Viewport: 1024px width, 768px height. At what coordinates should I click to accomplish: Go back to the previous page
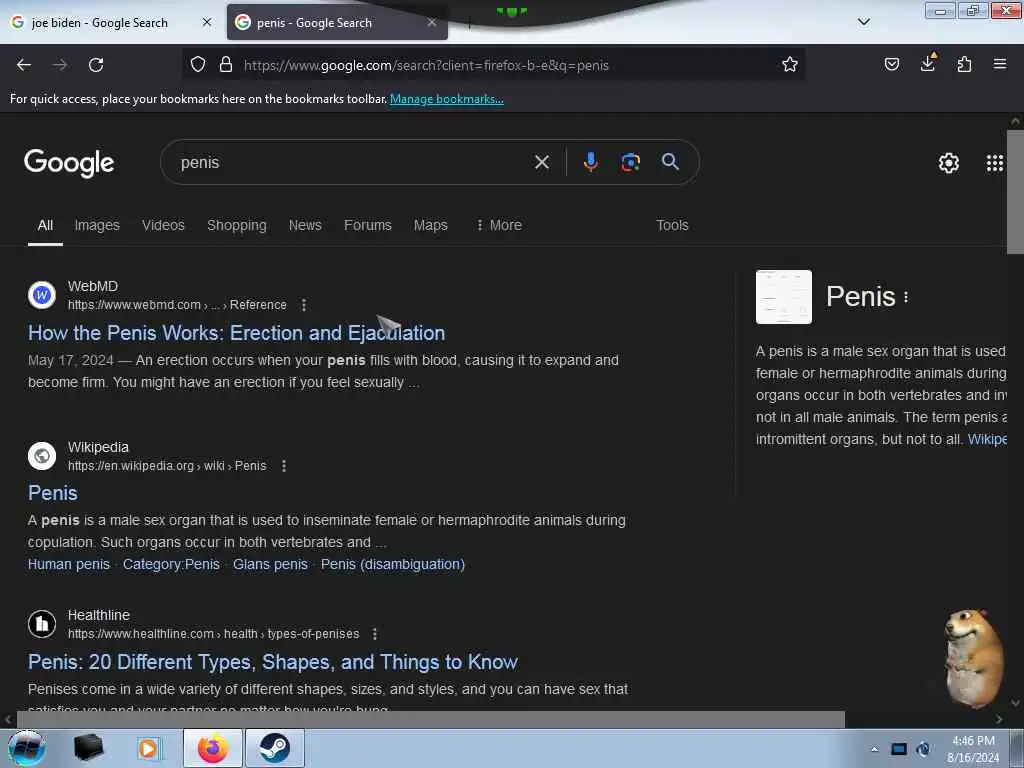pyautogui.click(x=24, y=65)
